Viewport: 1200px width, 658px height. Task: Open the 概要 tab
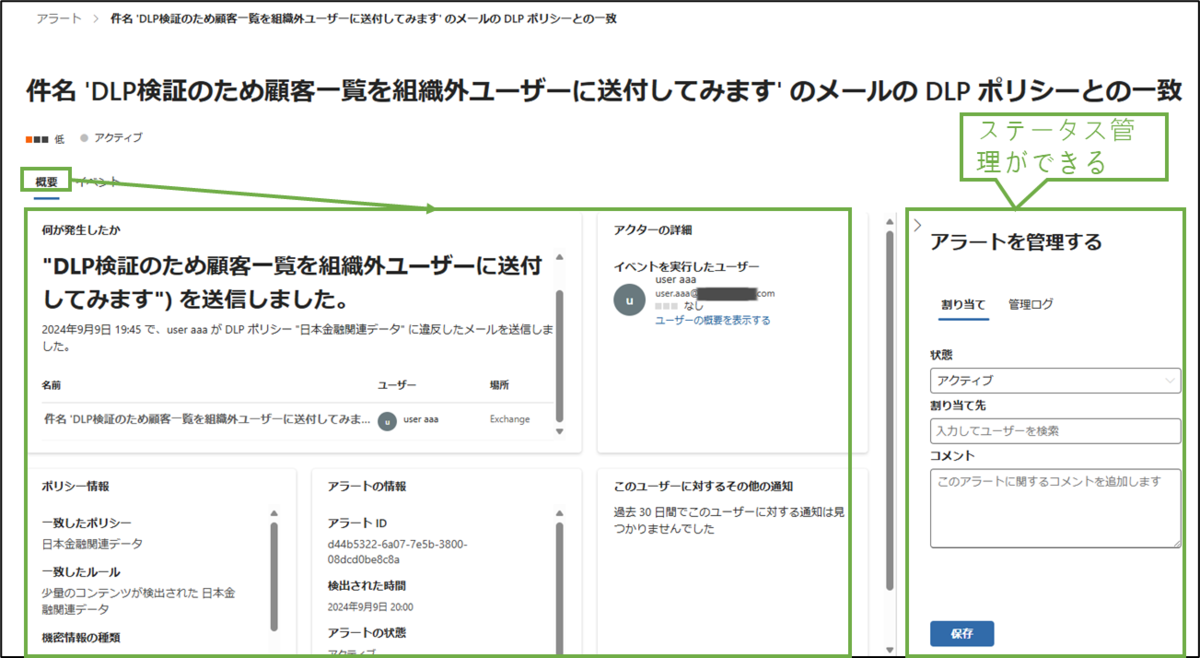(46, 182)
